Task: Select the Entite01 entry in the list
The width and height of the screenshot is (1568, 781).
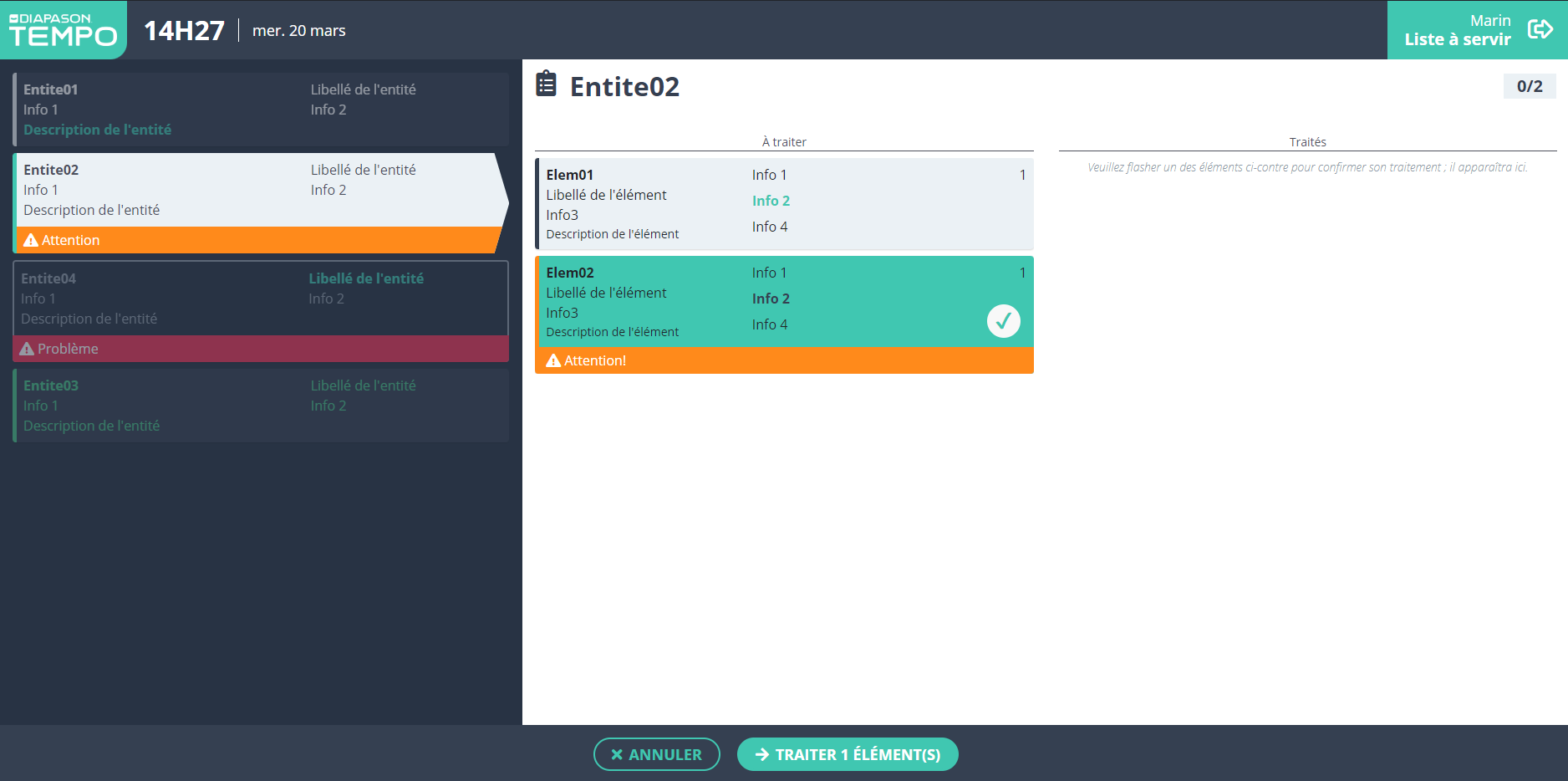Action: coord(261,110)
